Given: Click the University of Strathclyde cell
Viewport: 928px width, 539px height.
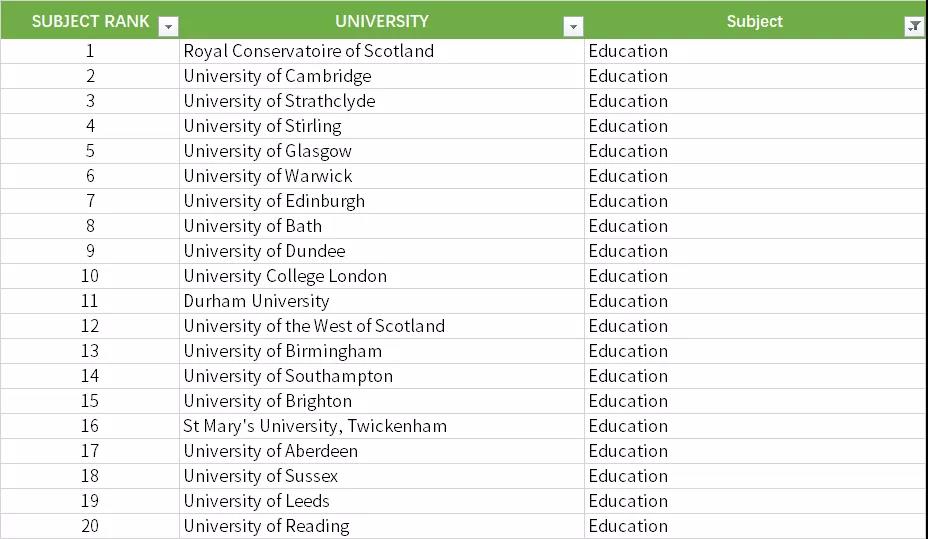Looking at the screenshot, I should tap(279, 101).
